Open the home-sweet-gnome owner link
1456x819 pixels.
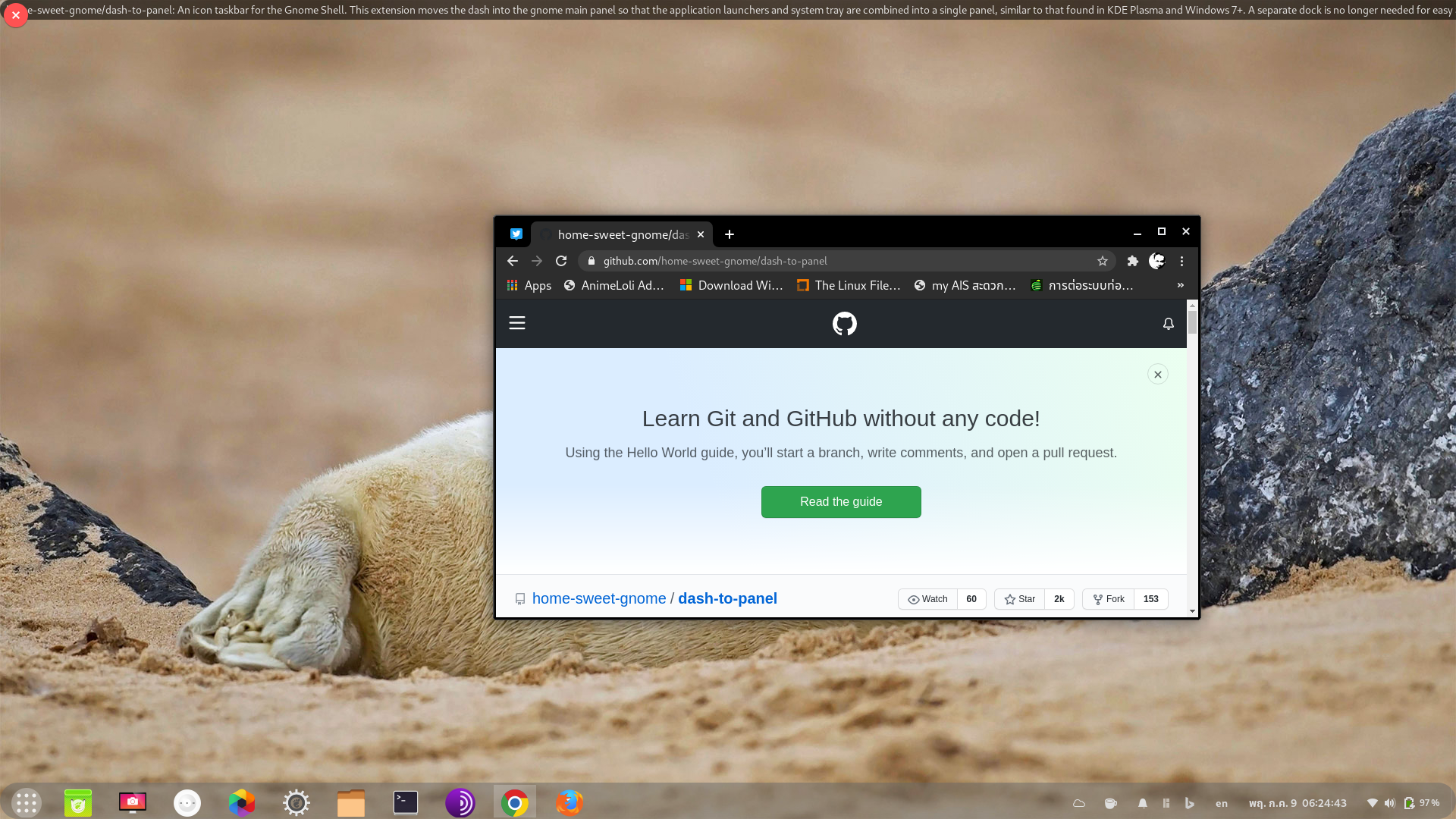pos(598,598)
